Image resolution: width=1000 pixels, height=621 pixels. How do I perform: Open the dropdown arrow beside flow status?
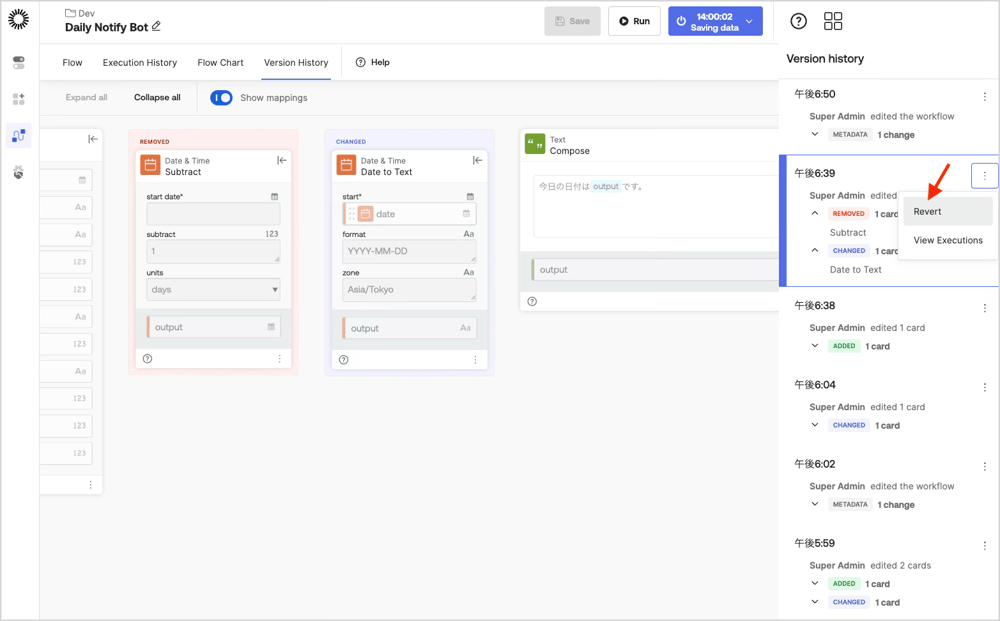coord(749,21)
